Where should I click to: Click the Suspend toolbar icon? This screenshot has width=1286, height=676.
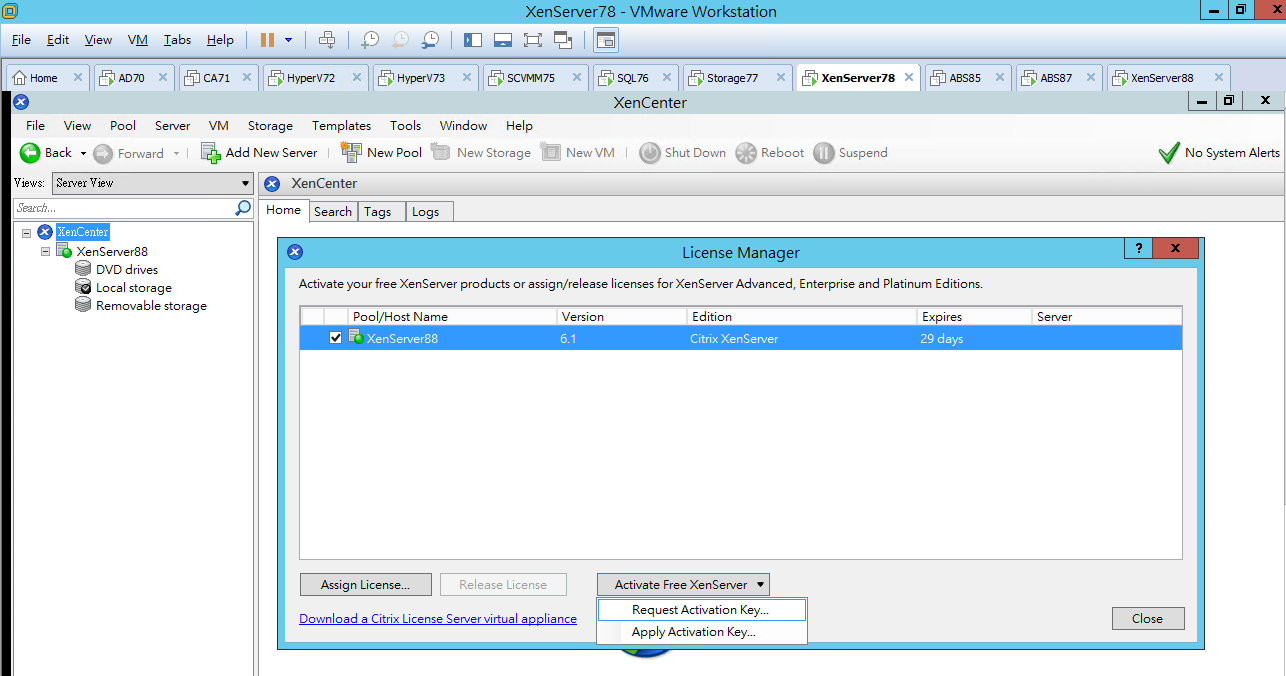click(824, 153)
